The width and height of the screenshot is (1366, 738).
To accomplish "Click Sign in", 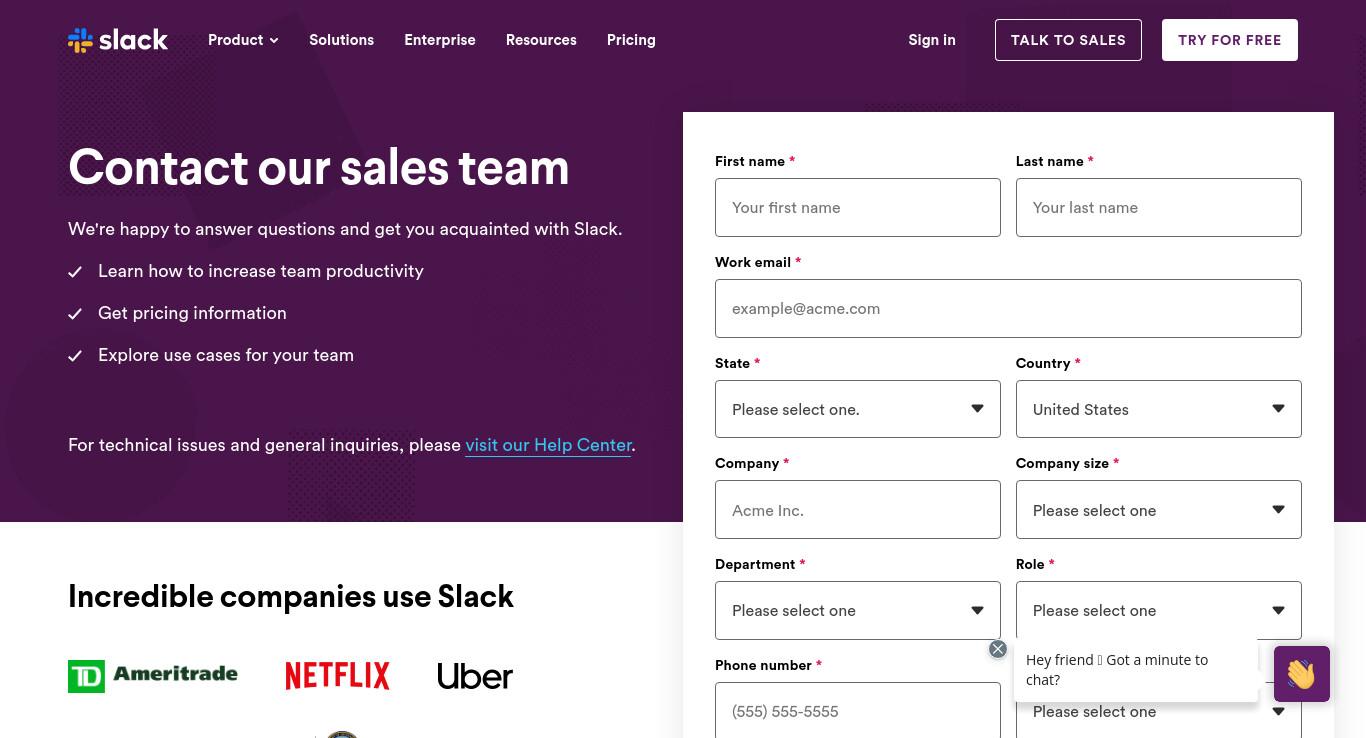I will coord(932,40).
